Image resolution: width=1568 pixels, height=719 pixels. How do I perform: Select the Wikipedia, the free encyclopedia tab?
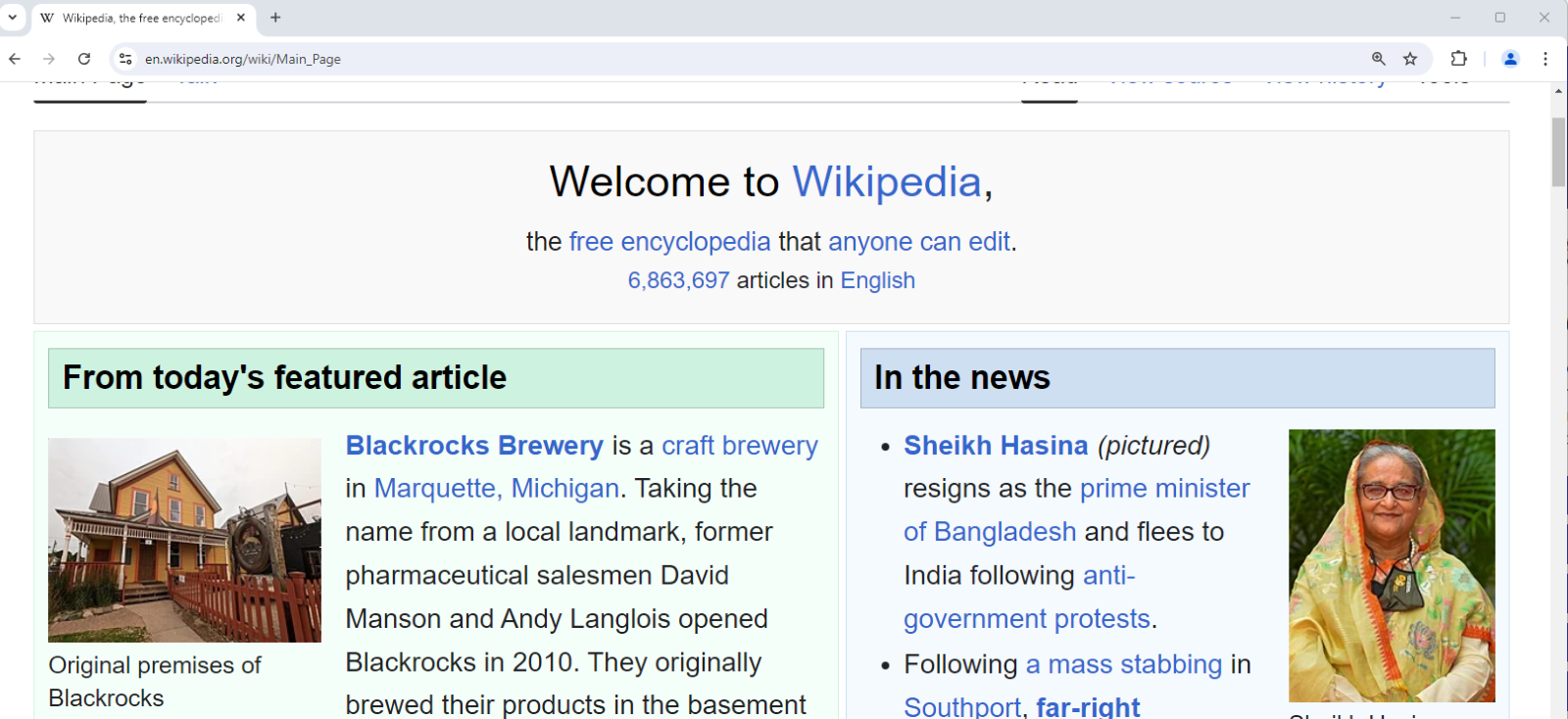click(143, 18)
